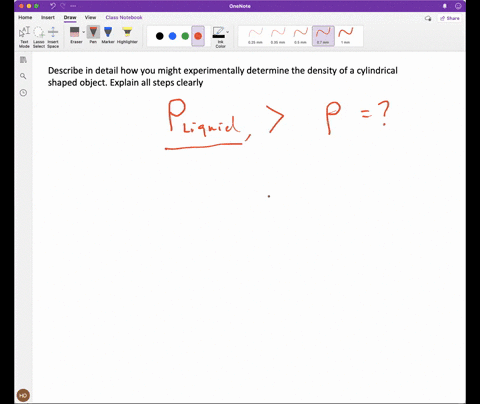Image resolution: width=480 pixels, height=404 pixels.
Task: Minimize the OneNote window
Action: pyautogui.click(x=29, y=6)
